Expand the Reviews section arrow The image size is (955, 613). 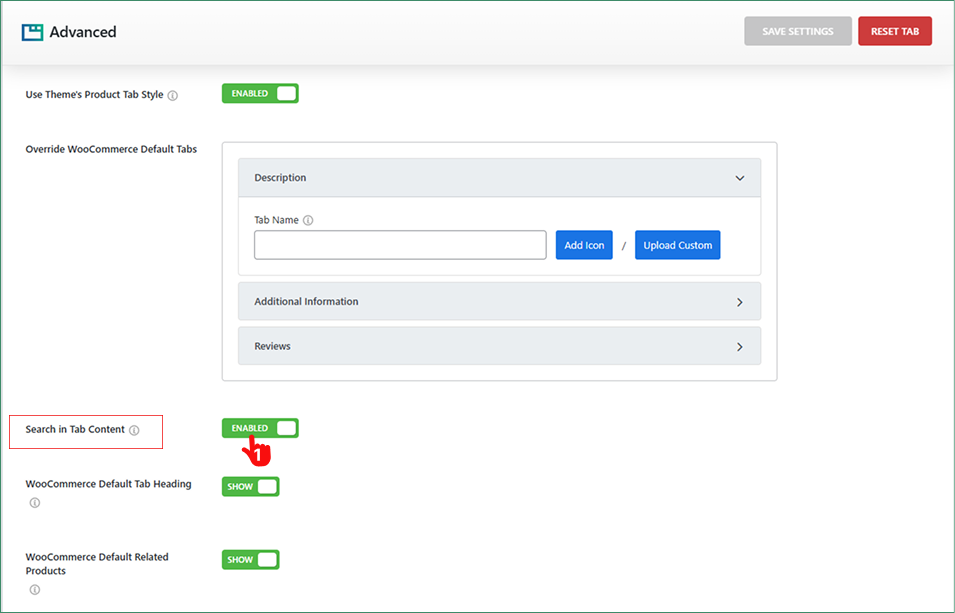coord(740,347)
